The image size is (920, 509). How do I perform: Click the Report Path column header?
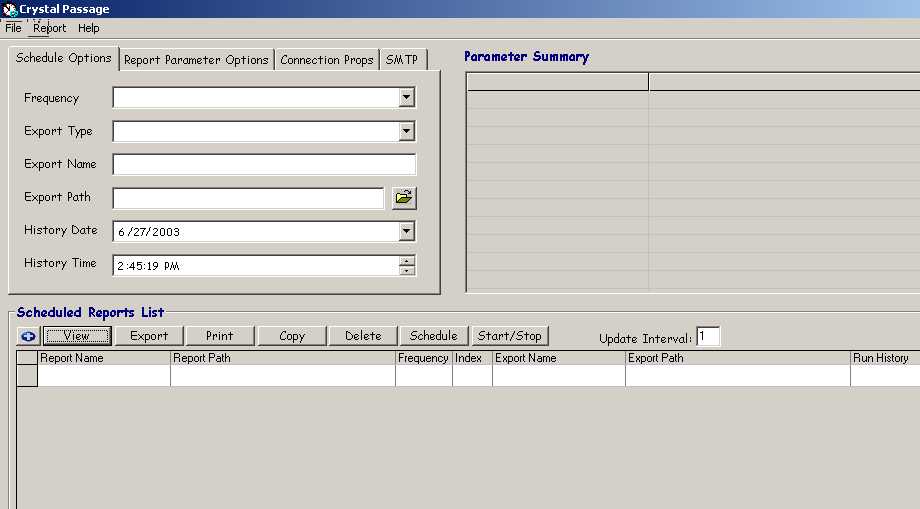pyautogui.click(x=283, y=358)
